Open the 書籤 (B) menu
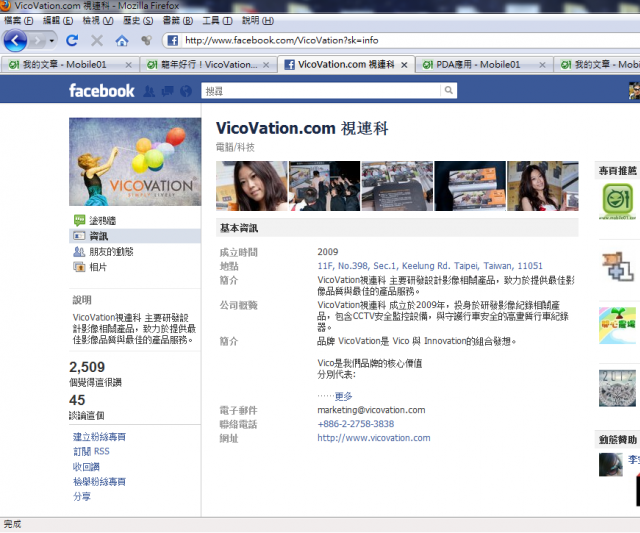This screenshot has width=640, height=533. coord(178,21)
